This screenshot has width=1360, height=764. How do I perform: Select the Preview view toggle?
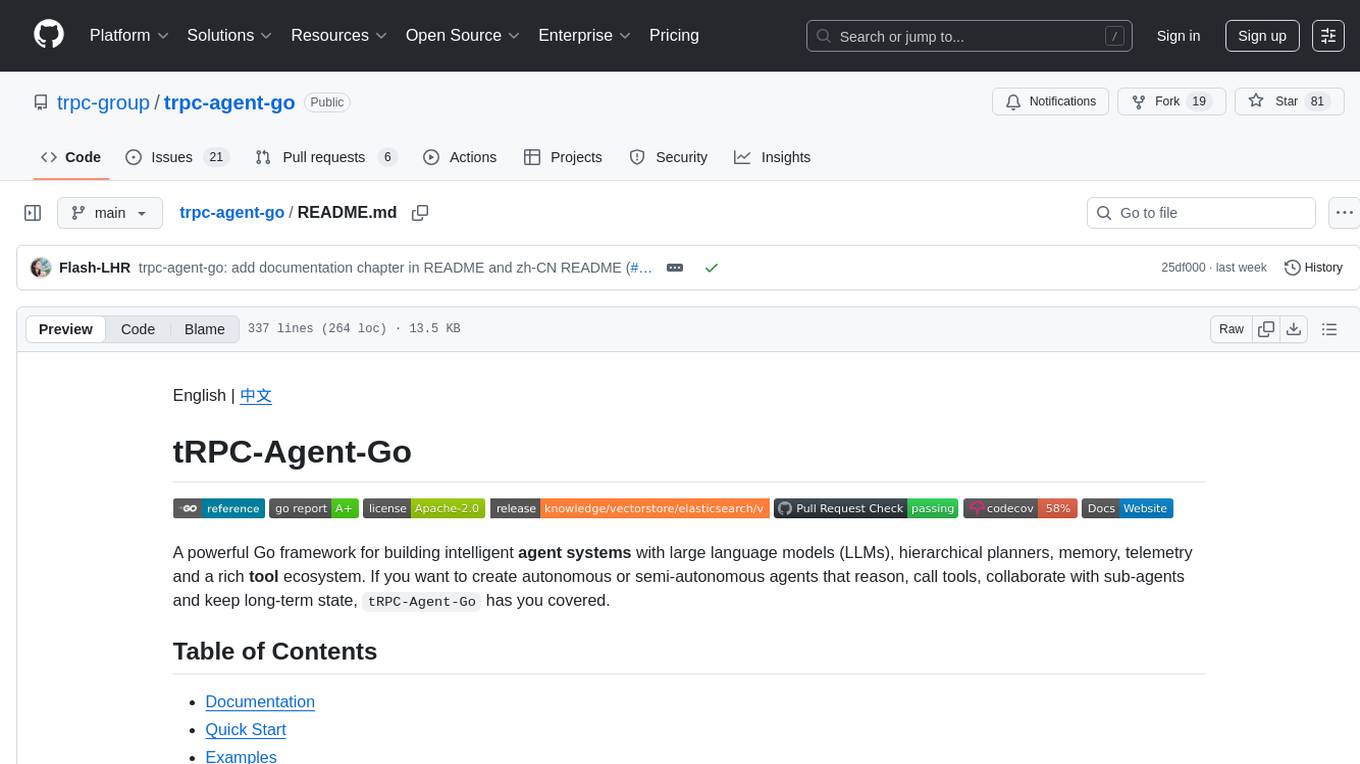(x=66, y=329)
